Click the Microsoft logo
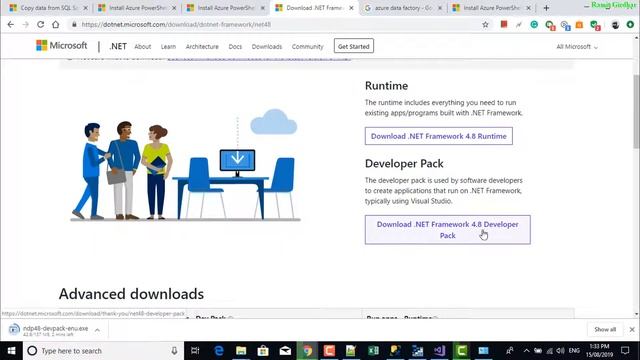Image resolution: width=640 pixels, height=360 pixels. coord(62,45)
